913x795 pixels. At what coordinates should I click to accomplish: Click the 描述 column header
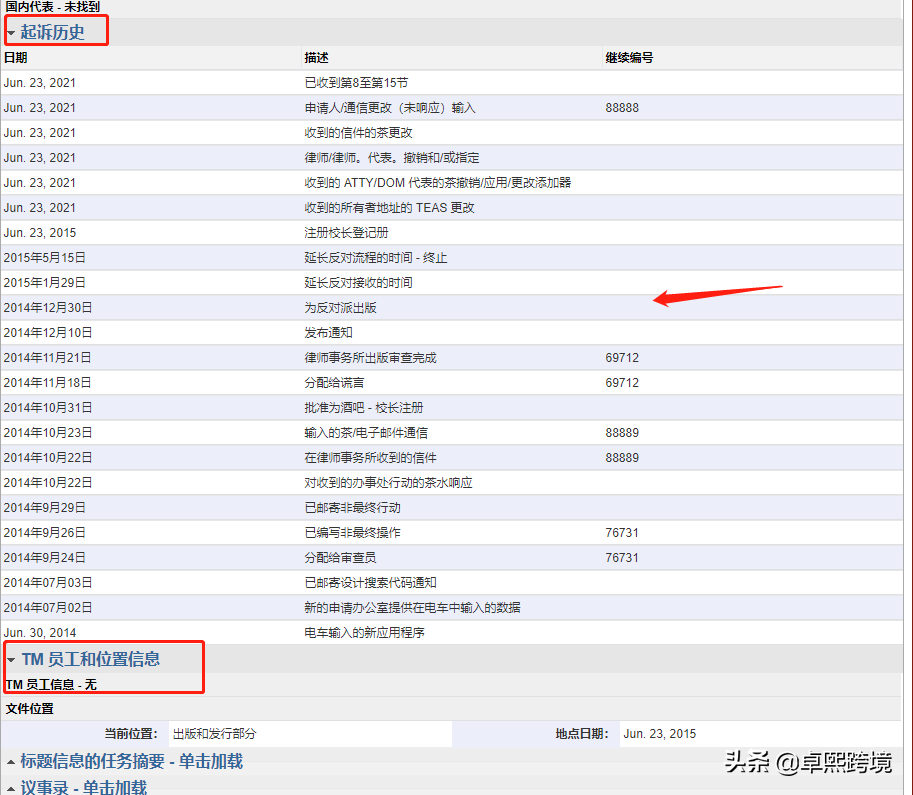317,58
